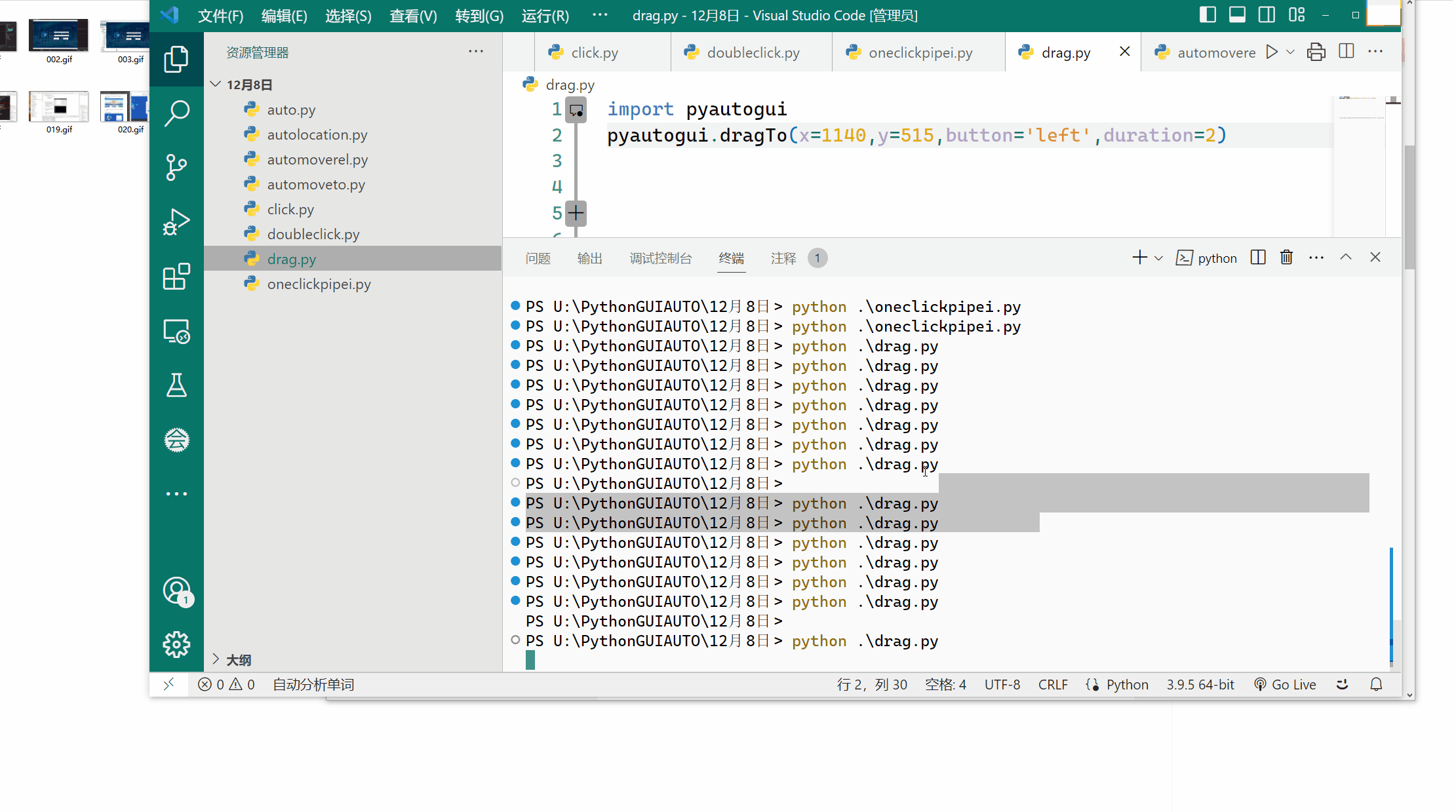Split the editor to the right
The image size is (1456, 812).
[1346, 51]
